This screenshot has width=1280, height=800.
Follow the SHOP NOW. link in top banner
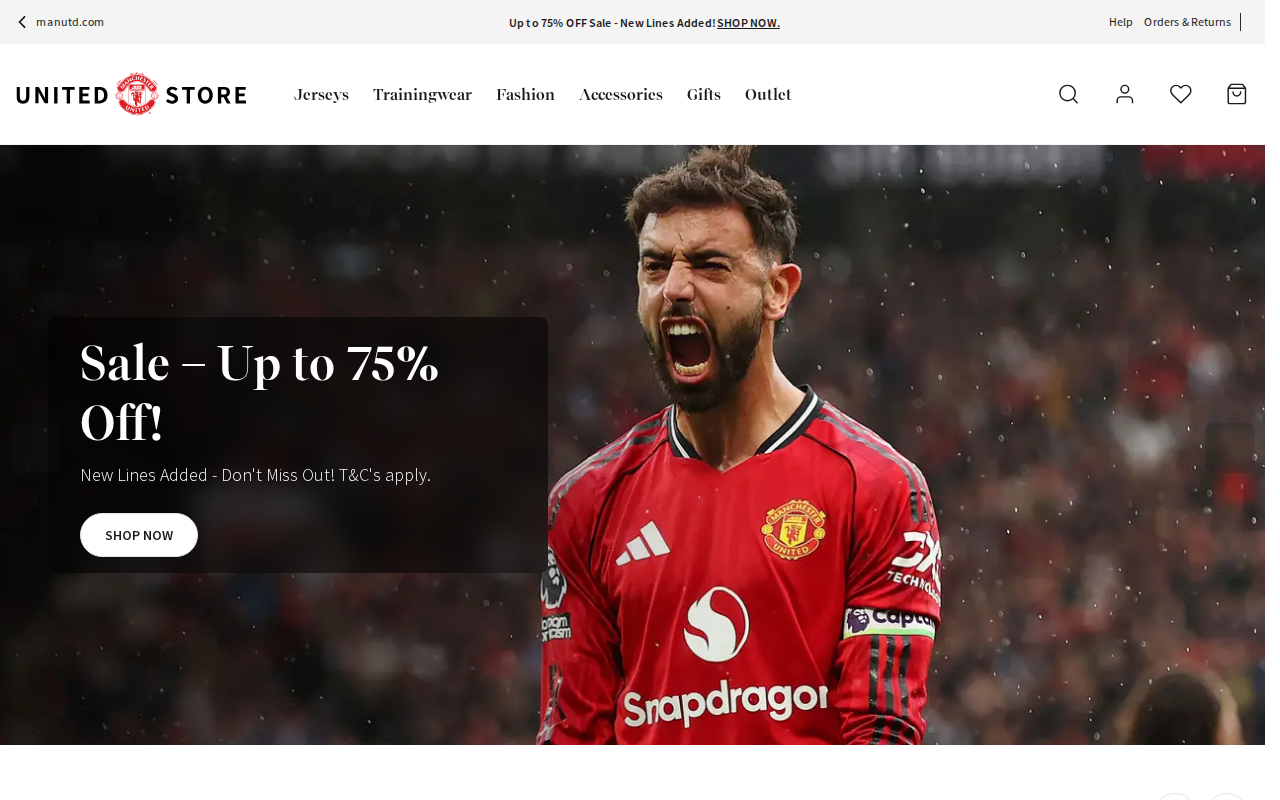pyautogui.click(x=748, y=23)
